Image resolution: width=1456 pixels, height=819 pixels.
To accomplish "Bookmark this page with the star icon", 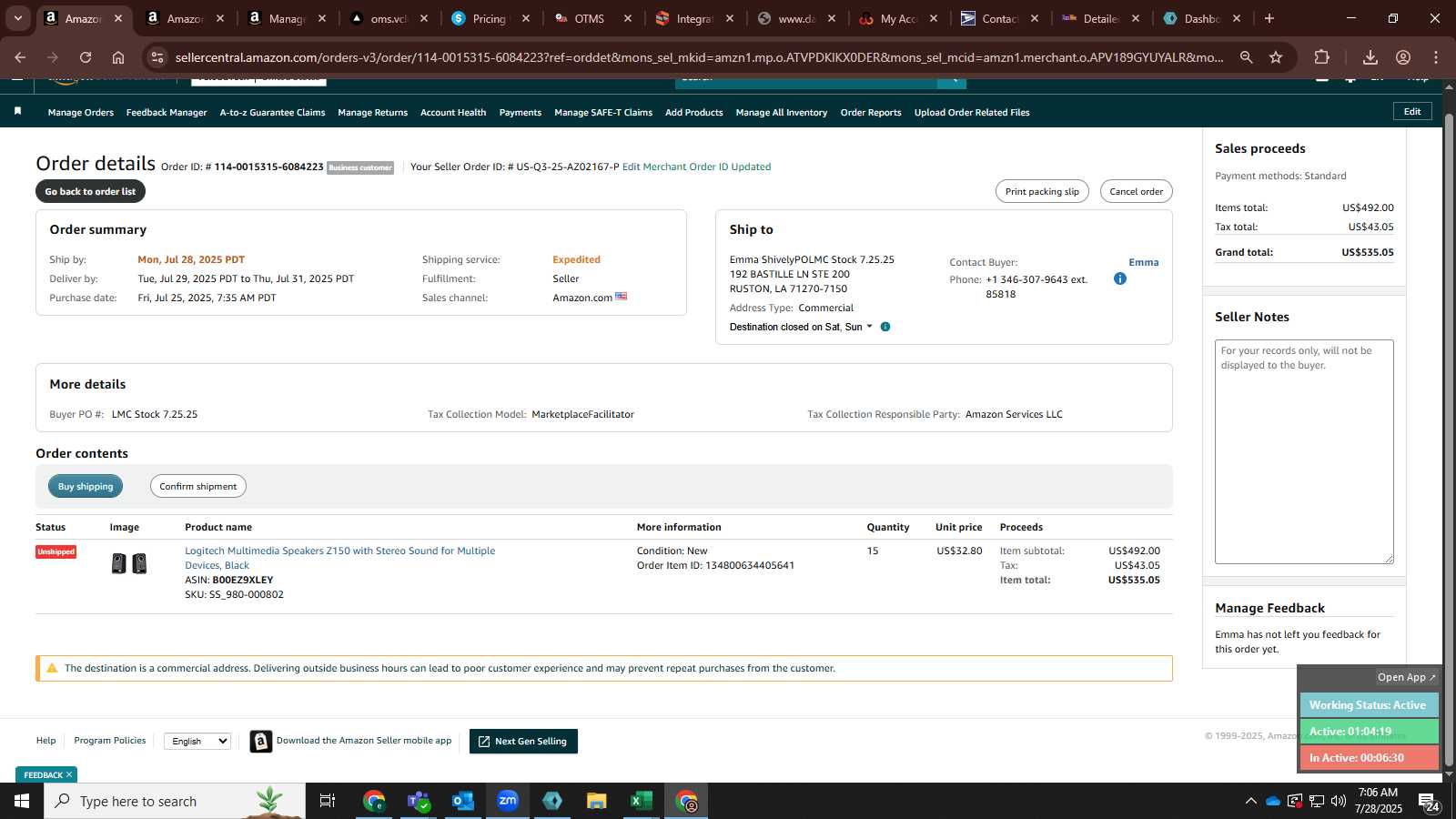I will 1276,57.
